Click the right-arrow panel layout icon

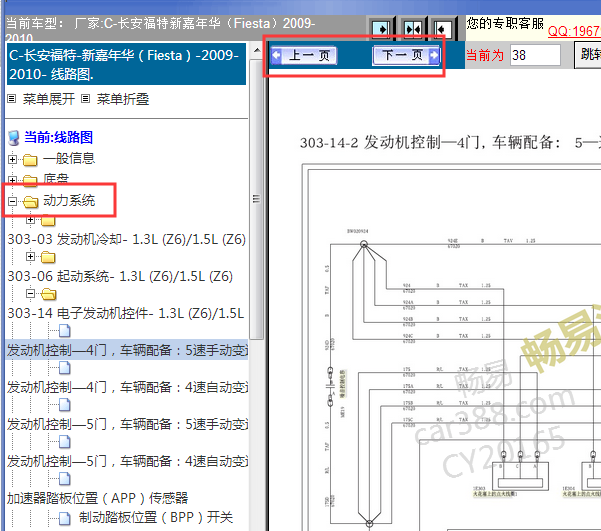coord(381,29)
